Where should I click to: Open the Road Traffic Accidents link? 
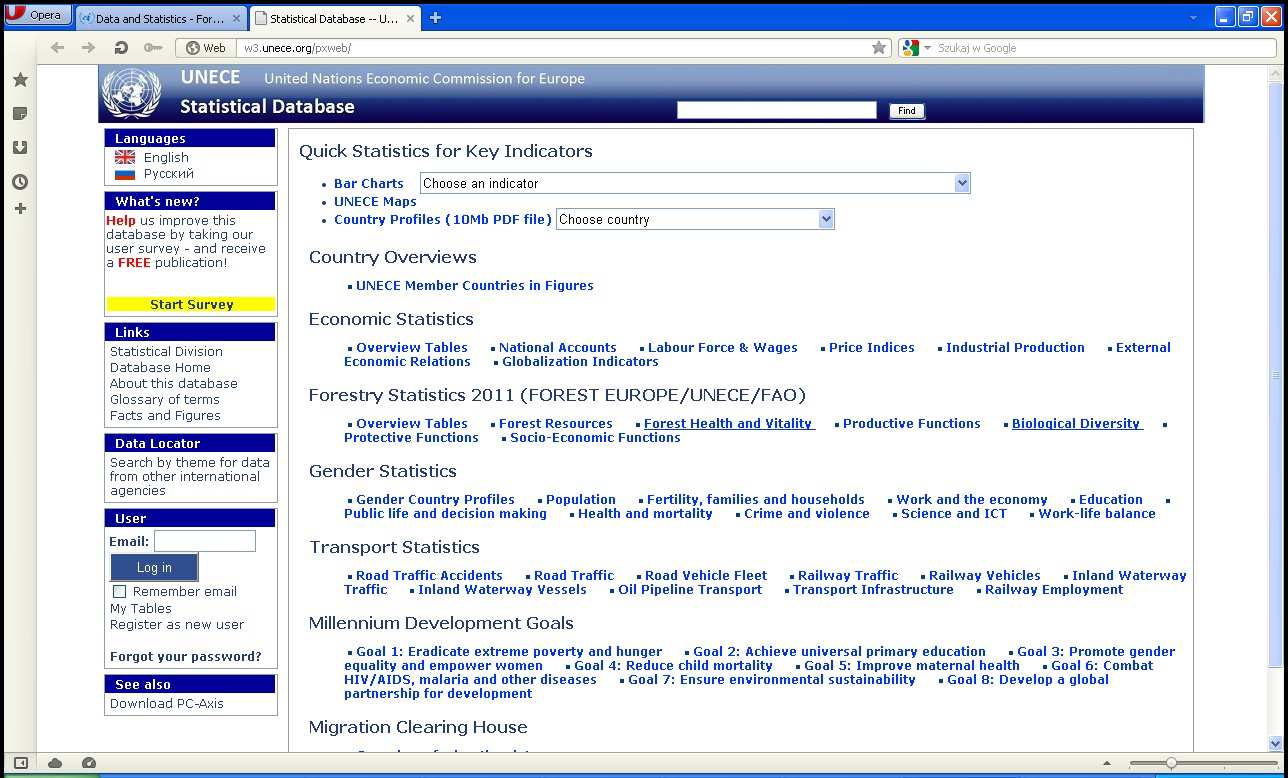click(429, 575)
